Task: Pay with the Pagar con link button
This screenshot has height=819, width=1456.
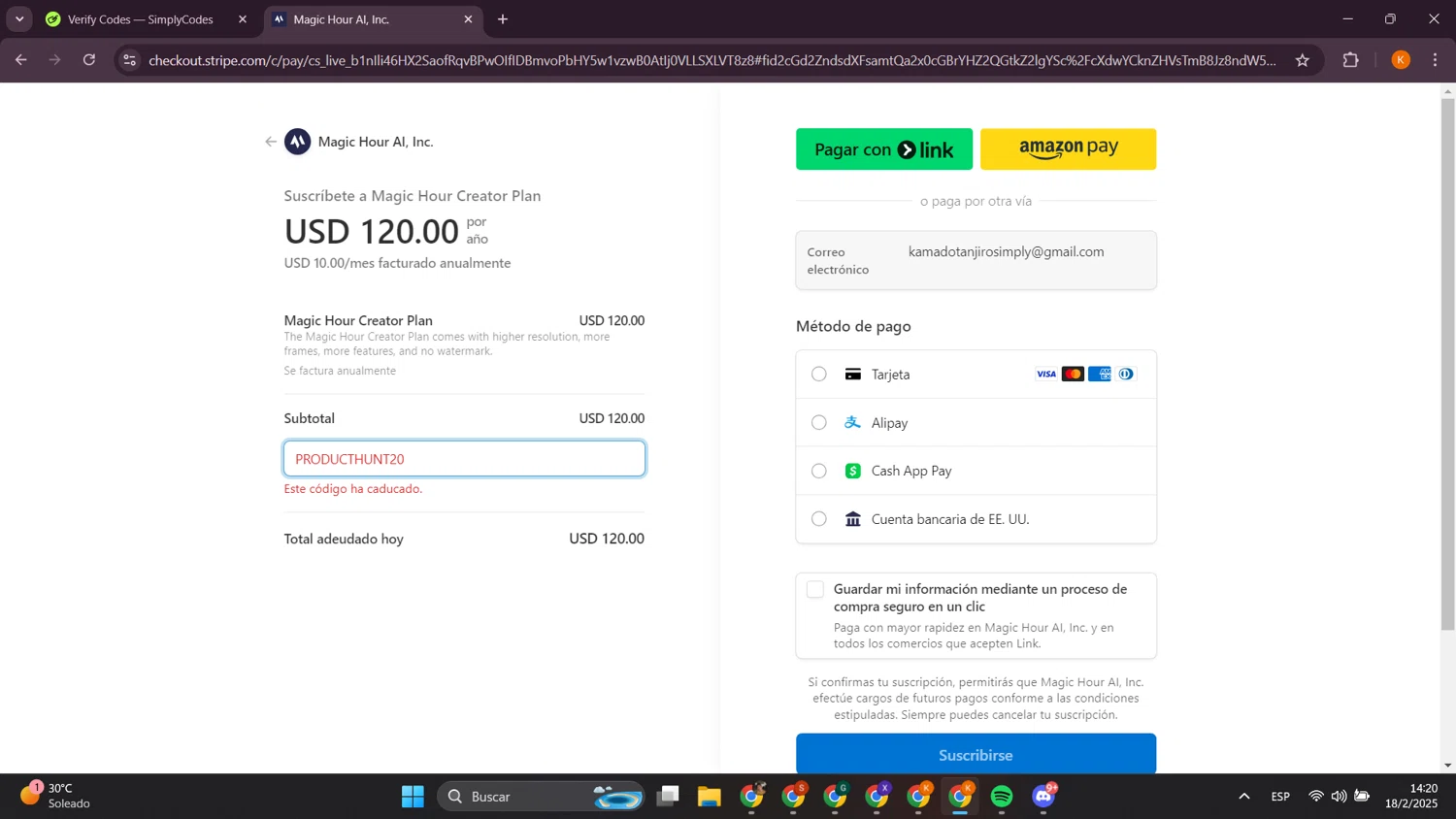Action: pyautogui.click(x=884, y=149)
